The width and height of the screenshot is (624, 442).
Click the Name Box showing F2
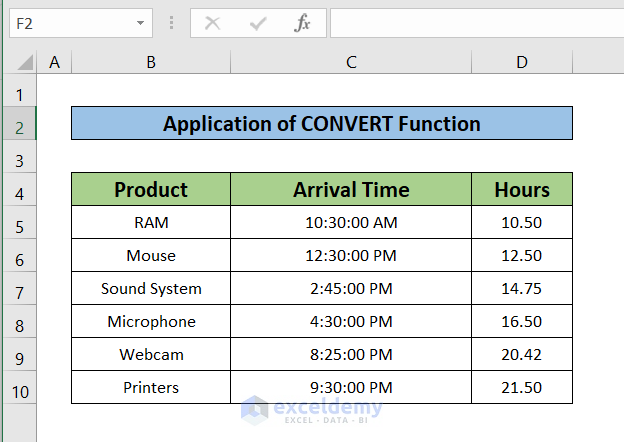pos(81,23)
